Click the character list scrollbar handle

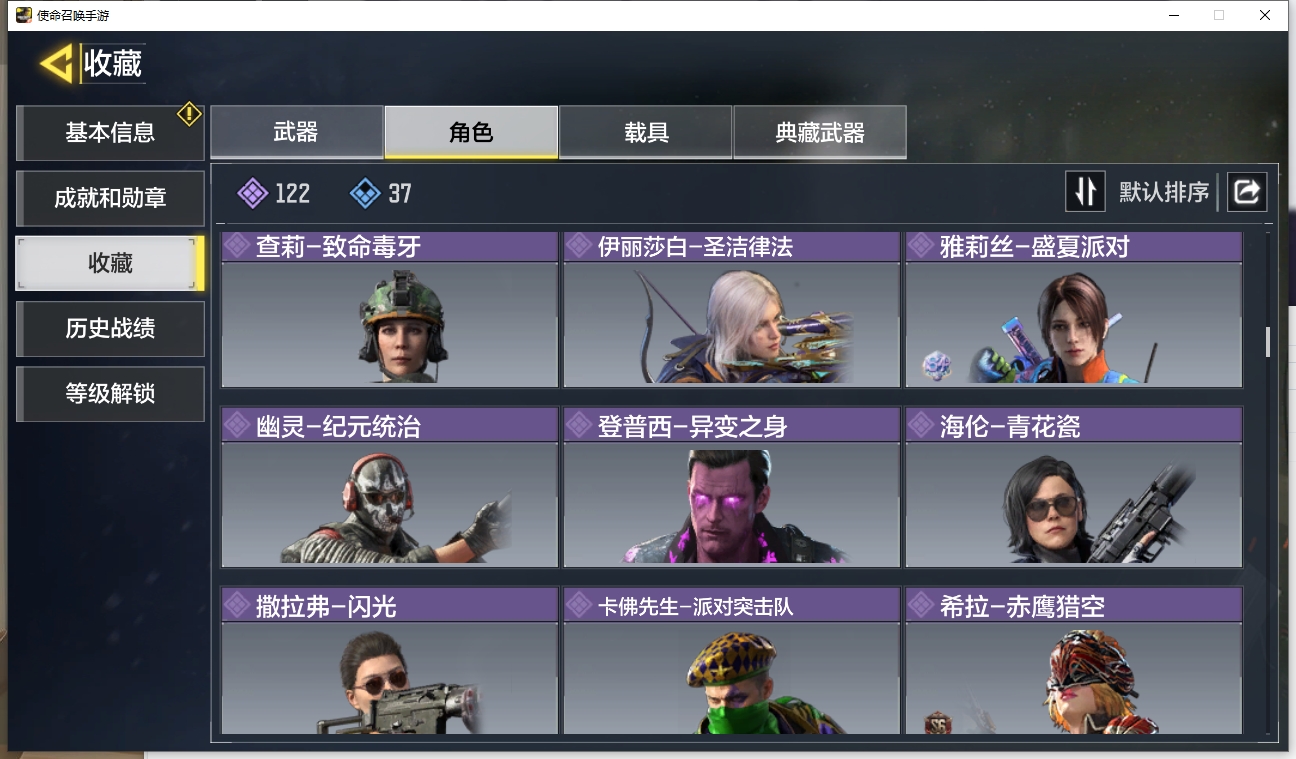pos(1268,341)
